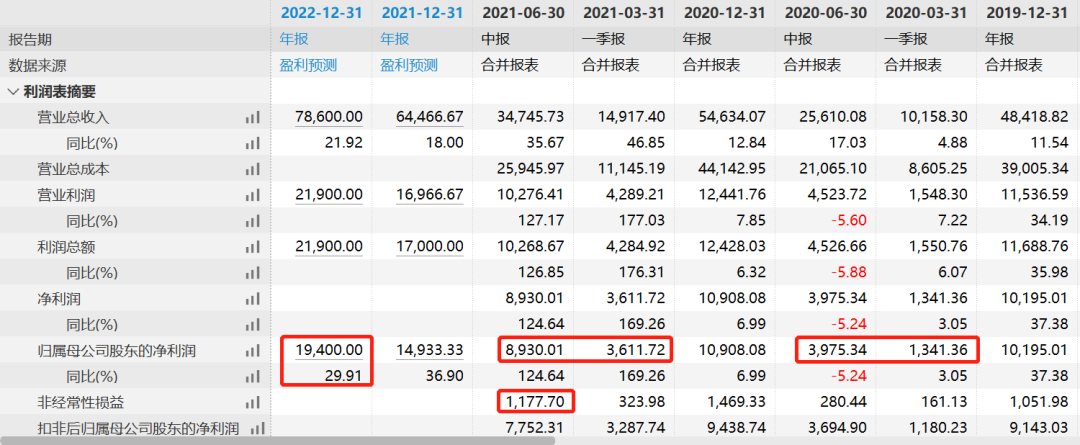Viewport: 1080px width, 445px height.
Task: Click chart icon beside 净利润 row
Action: point(252,299)
